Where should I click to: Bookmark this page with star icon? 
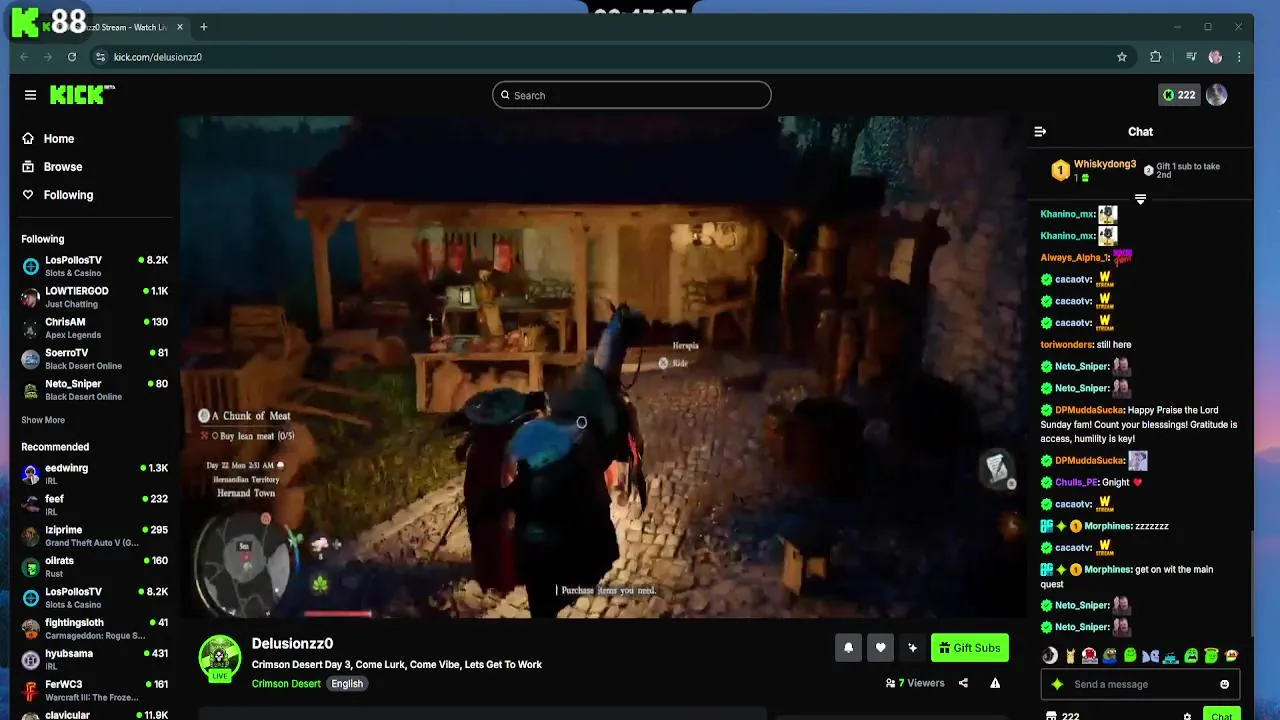[1122, 57]
